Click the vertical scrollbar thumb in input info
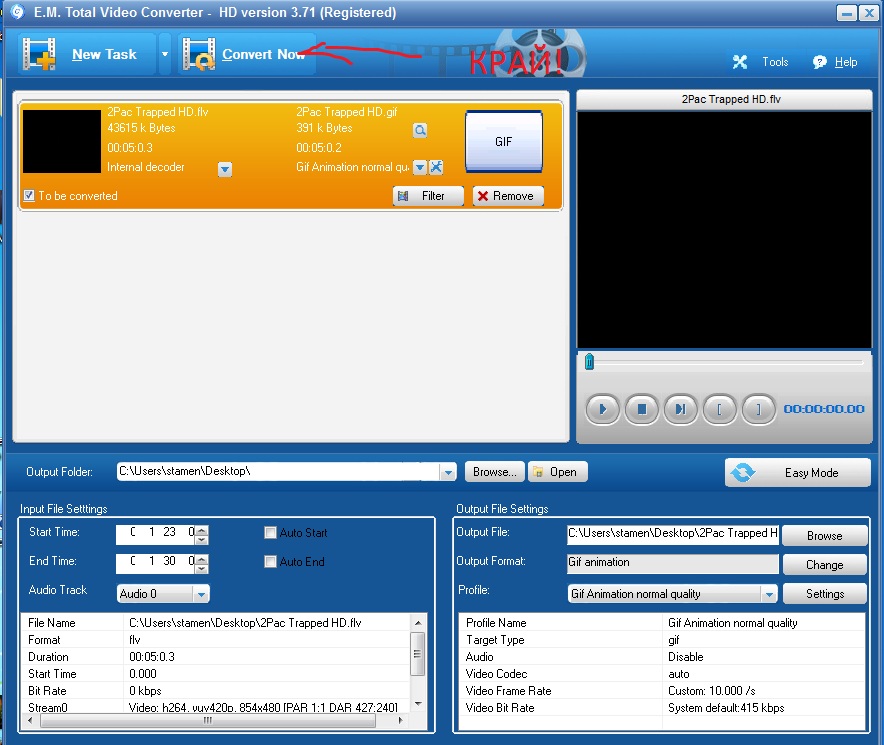 click(x=418, y=654)
